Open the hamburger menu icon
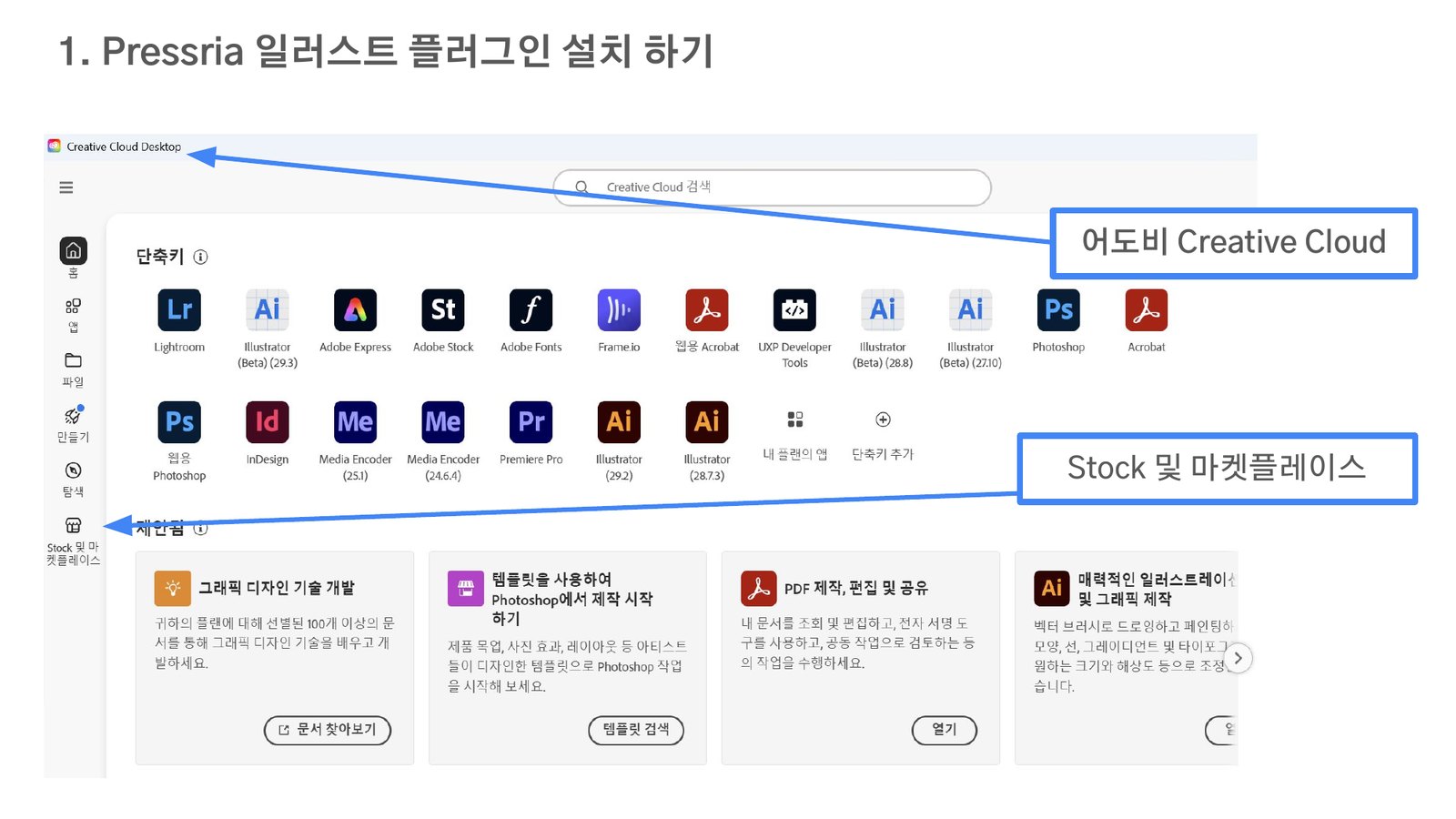Viewport: 1456px width, 819px height. coord(66,187)
